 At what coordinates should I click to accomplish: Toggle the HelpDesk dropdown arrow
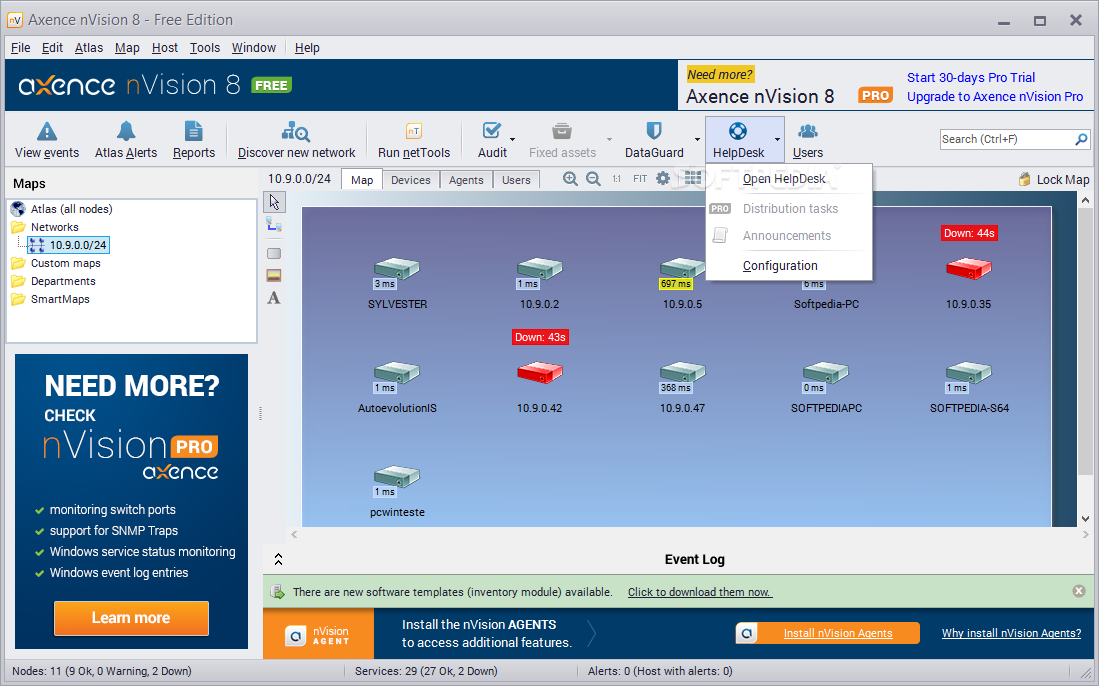(777, 139)
